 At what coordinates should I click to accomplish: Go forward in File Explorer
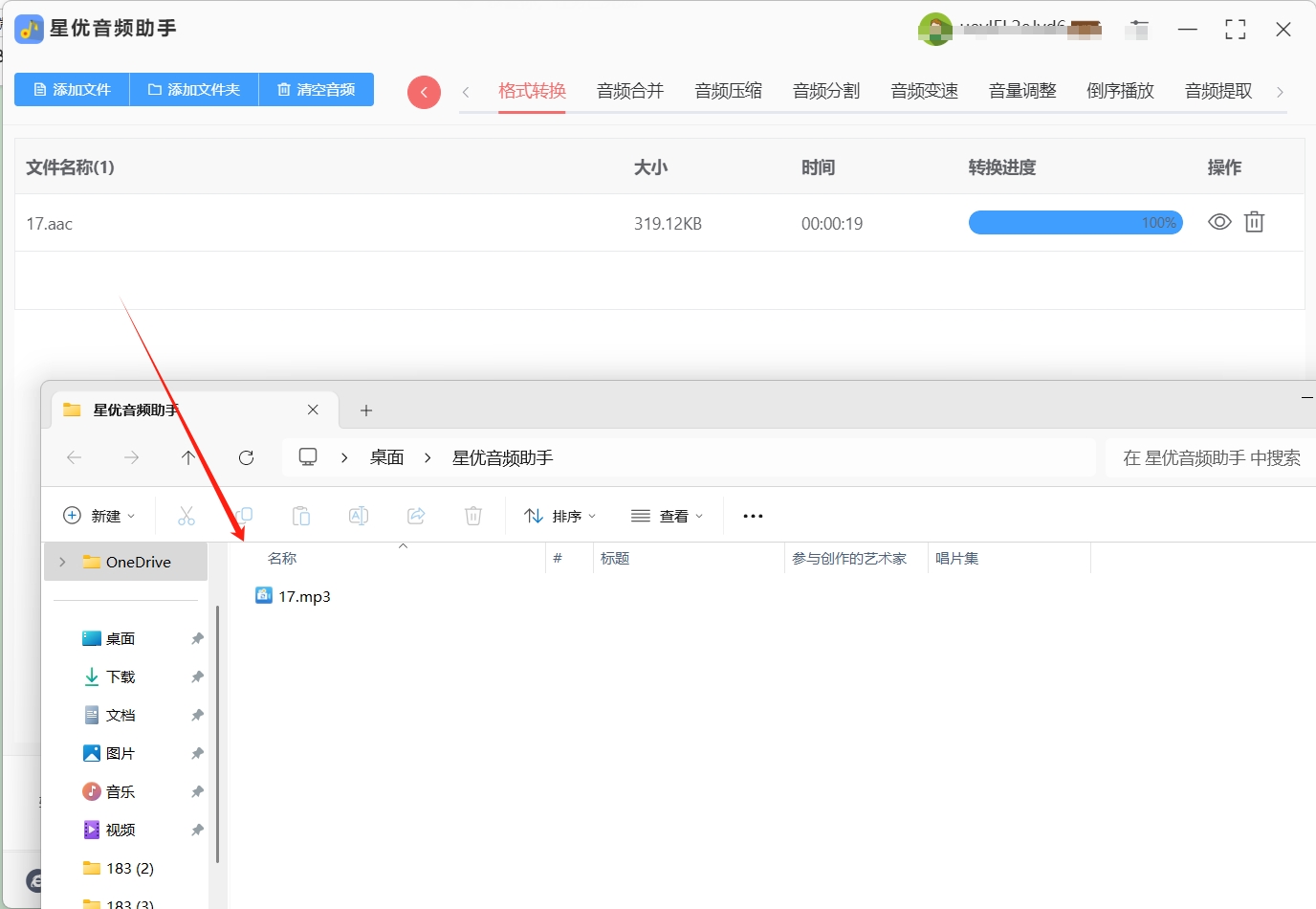click(x=131, y=457)
